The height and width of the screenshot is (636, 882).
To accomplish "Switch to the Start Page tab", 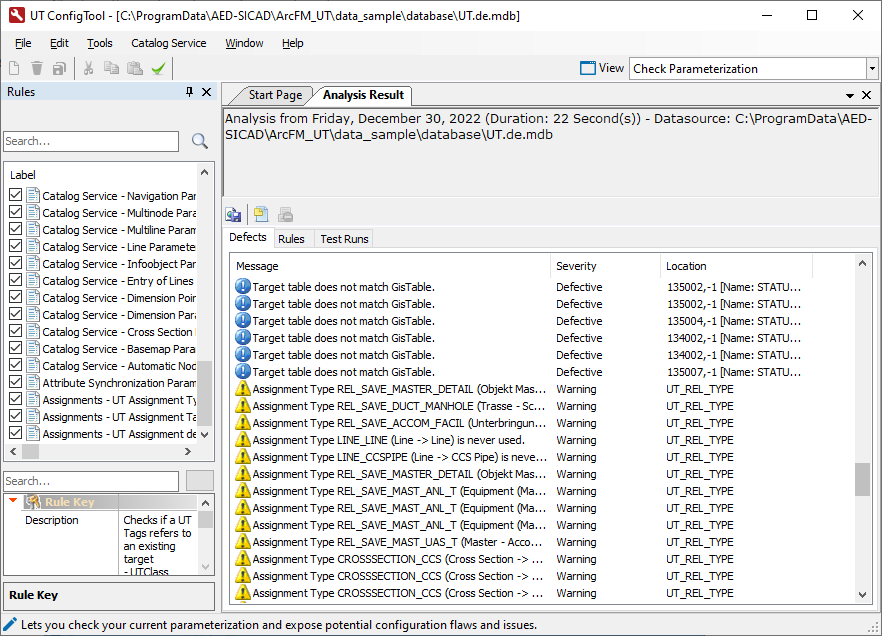I will coord(275,95).
